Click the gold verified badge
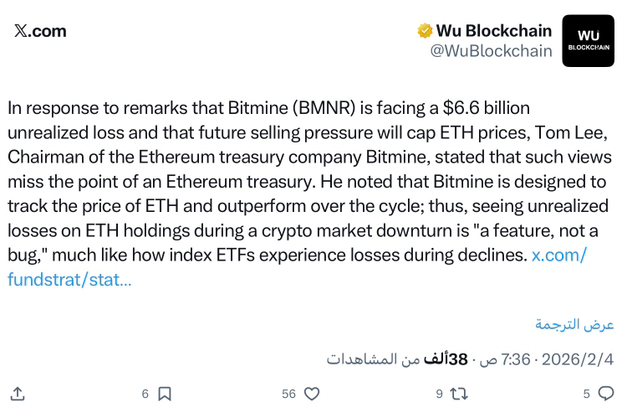Screen dimensions: 622x418 coord(425,30)
